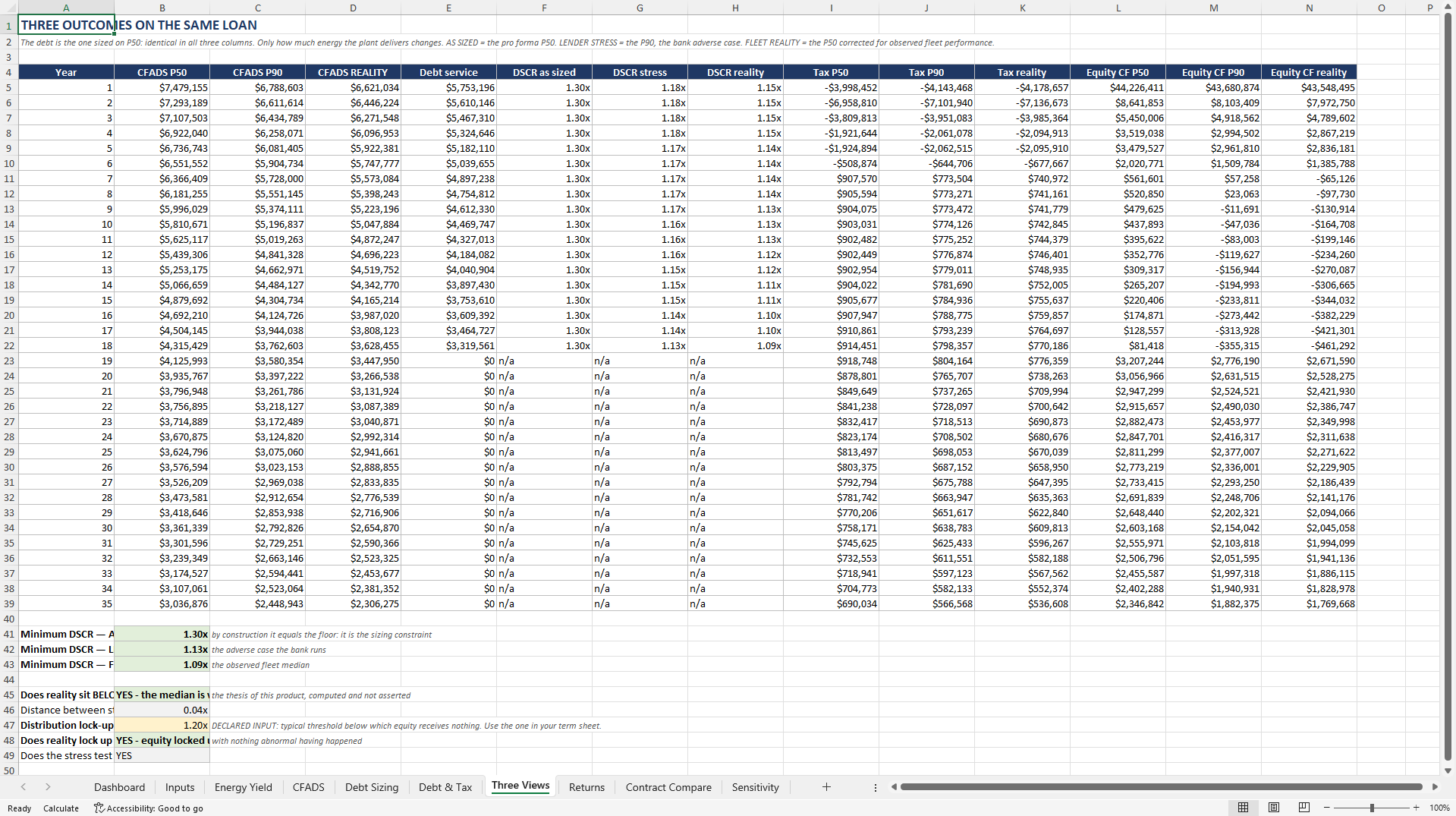
Task: Select column E header
Action: pyautogui.click(x=448, y=8)
